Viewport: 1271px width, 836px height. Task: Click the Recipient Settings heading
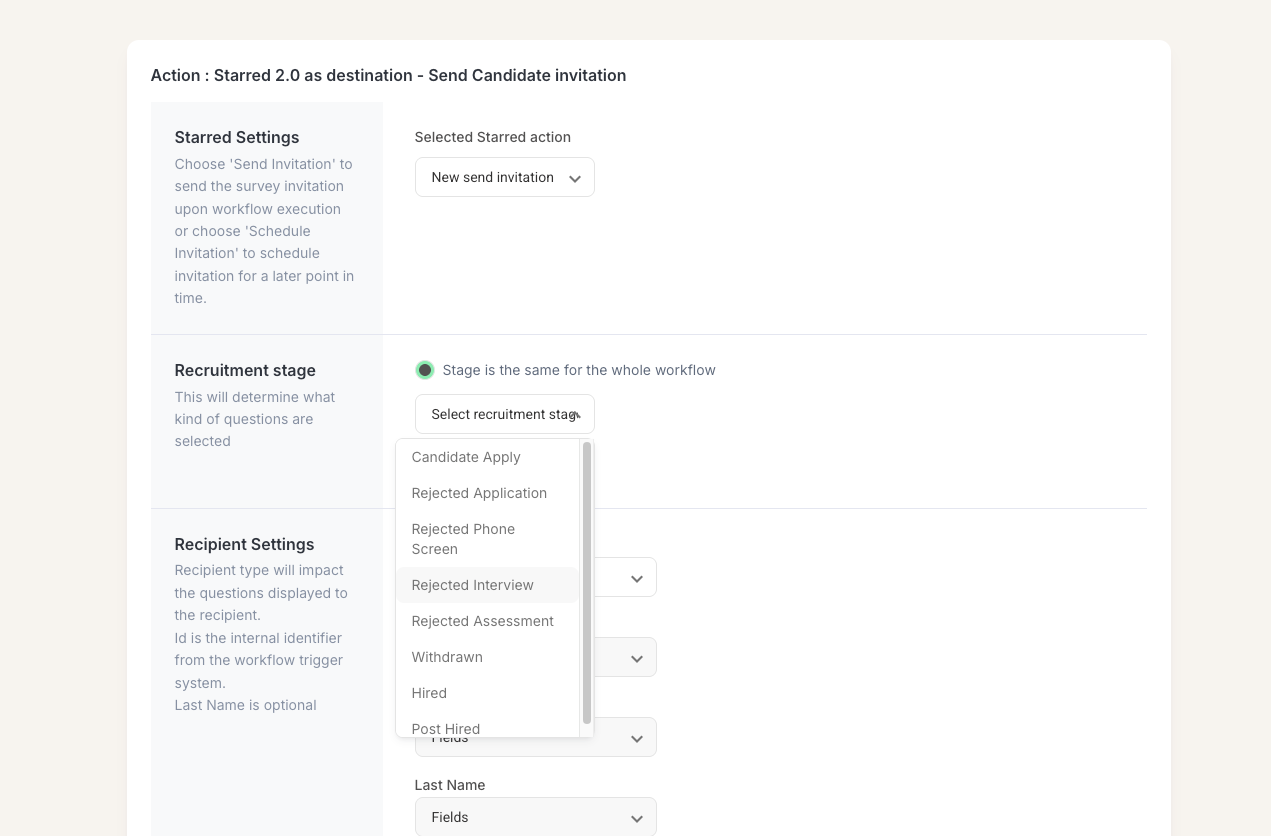click(244, 544)
